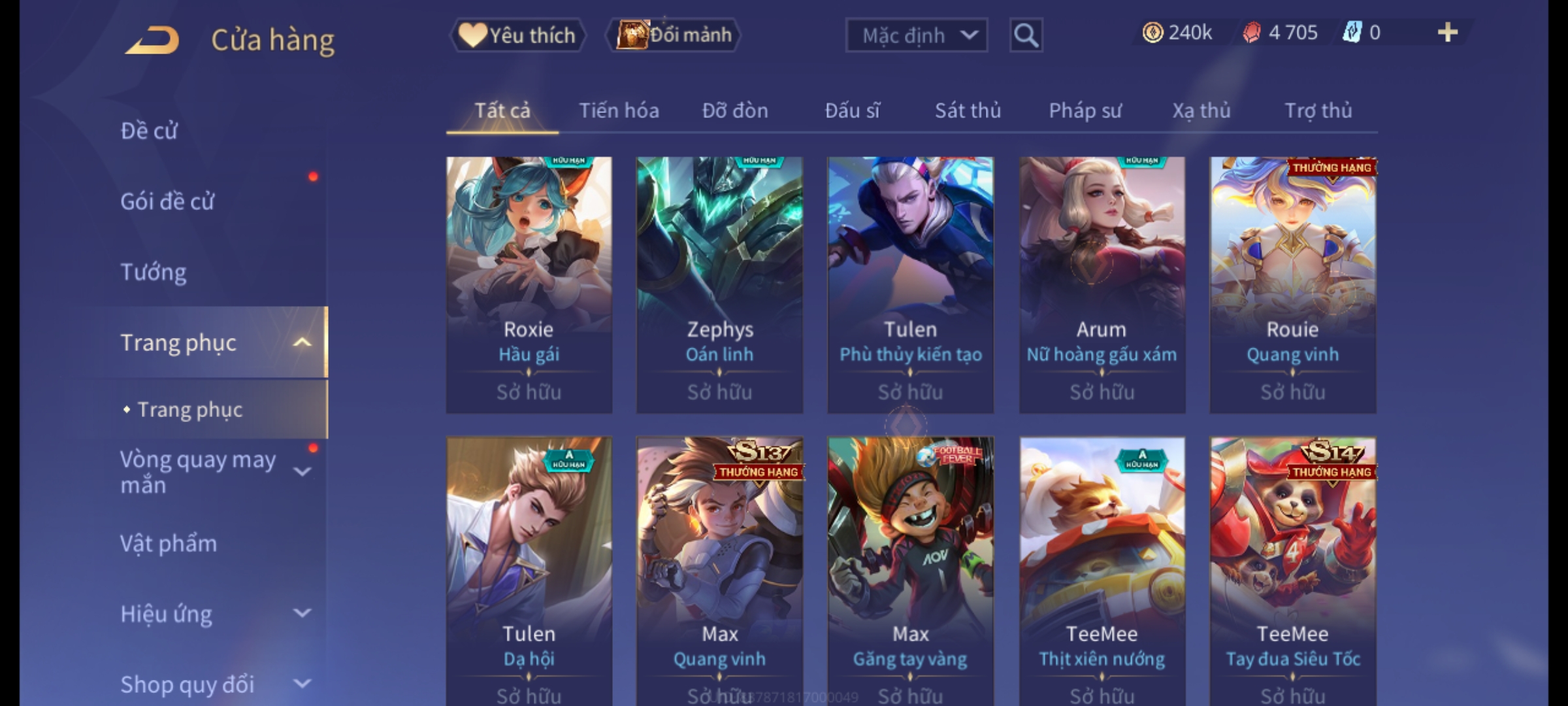Screen dimensions: 1568x706
Task: Switch to the Sát thủ tab
Action: pos(968,110)
